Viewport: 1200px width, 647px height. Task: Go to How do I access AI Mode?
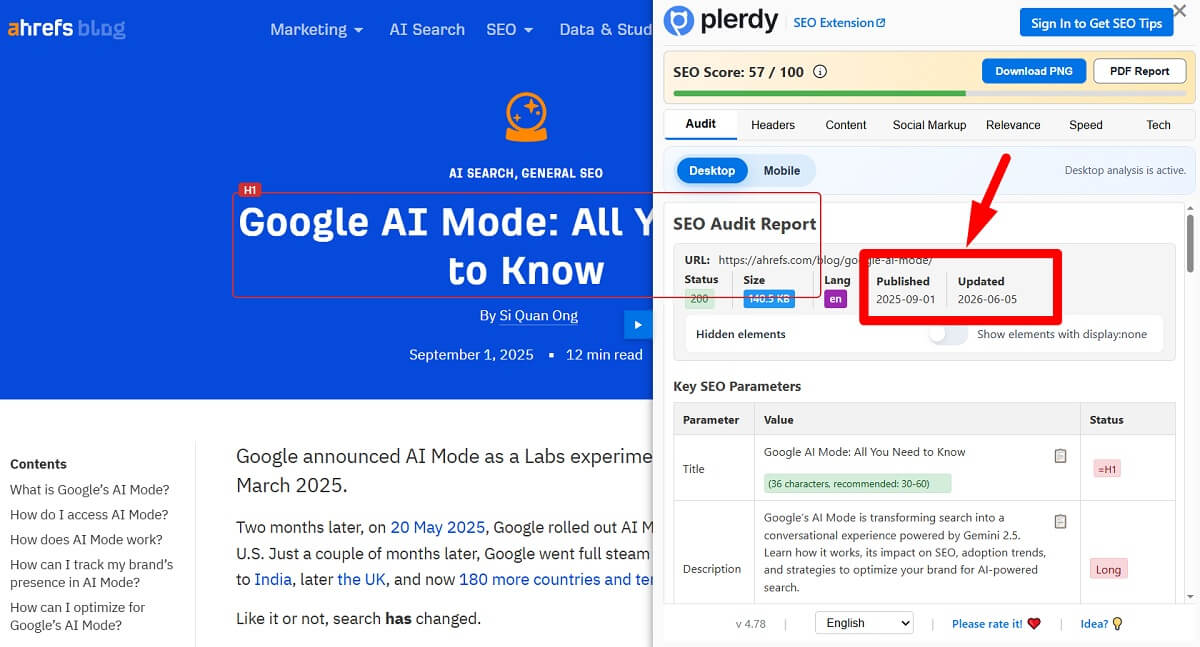point(89,515)
